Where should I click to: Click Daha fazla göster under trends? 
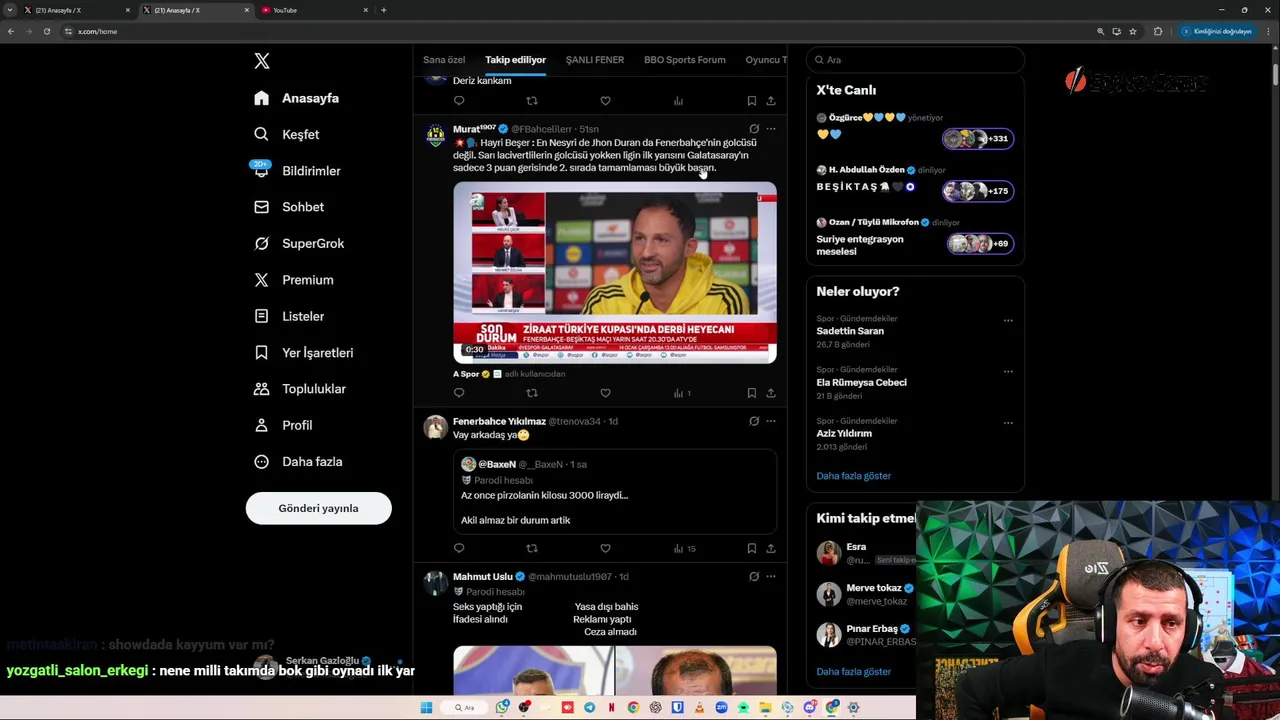click(x=853, y=476)
